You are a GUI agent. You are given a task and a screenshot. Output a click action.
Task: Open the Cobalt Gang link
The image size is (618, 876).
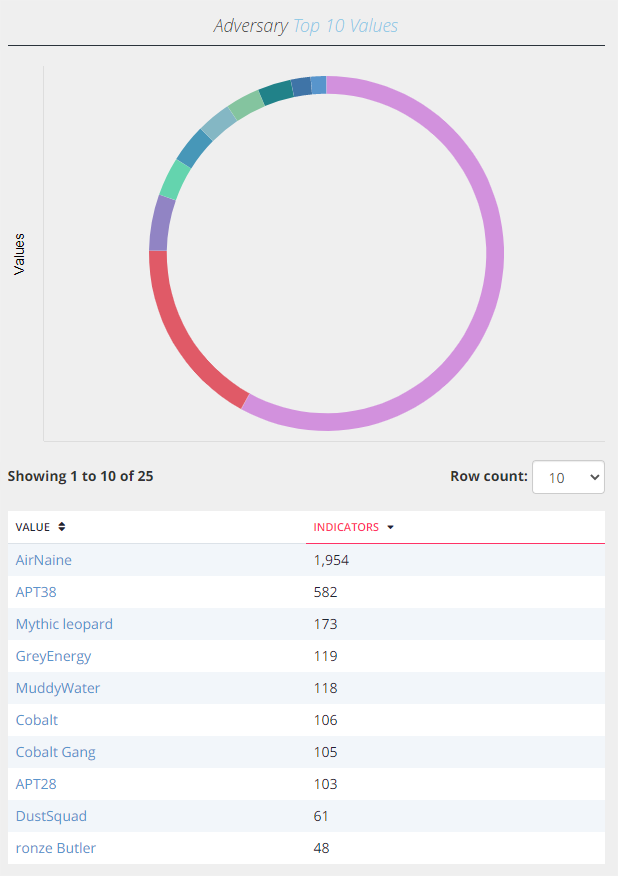pyautogui.click(x=55, y=752)
